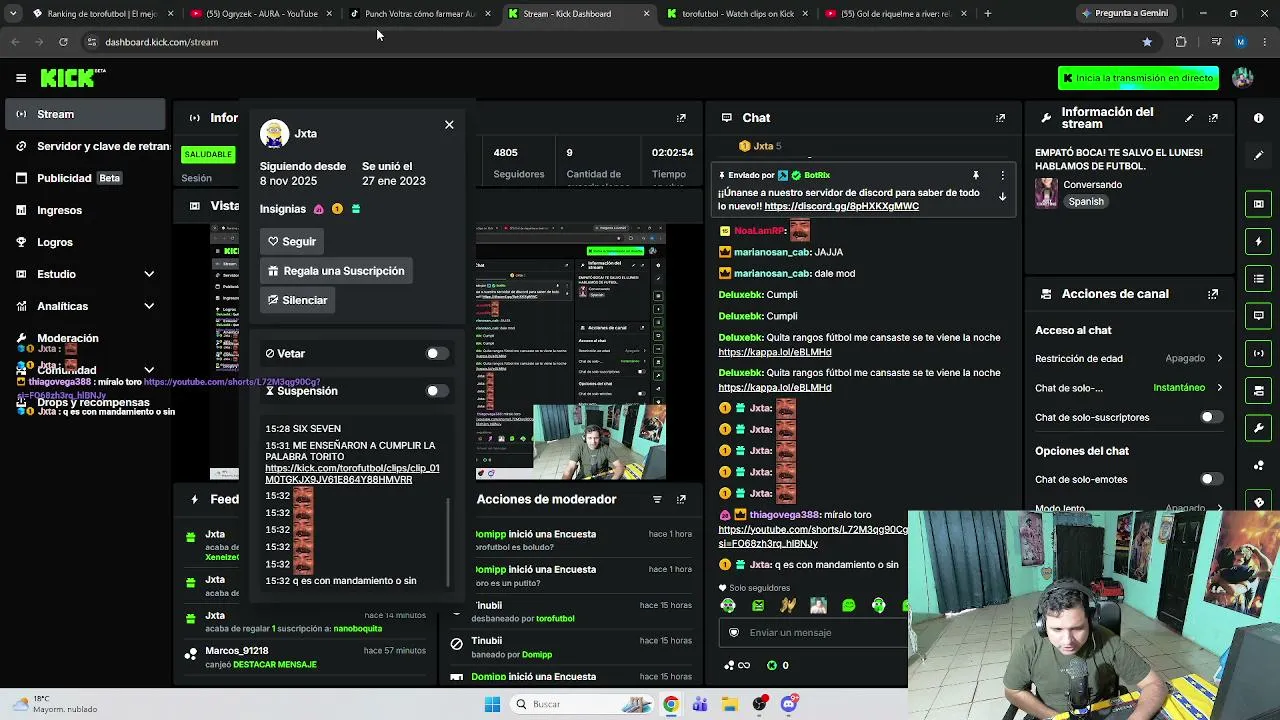Click the taskbar Buscar search box
This screenshot has width=1280, height=720.
pos(584,704)
